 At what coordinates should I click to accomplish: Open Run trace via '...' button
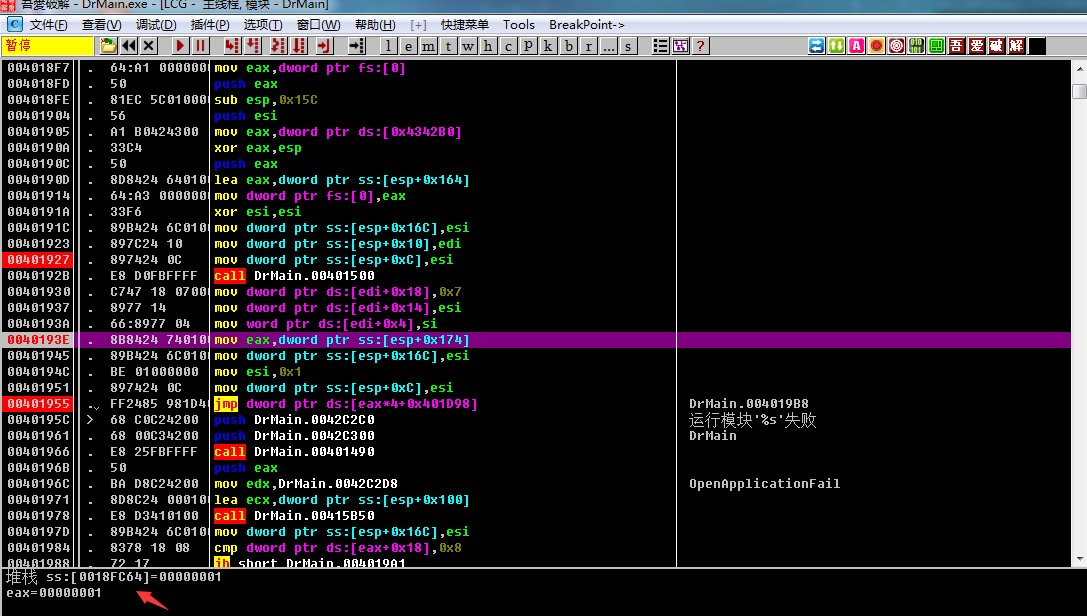point(609,46)
